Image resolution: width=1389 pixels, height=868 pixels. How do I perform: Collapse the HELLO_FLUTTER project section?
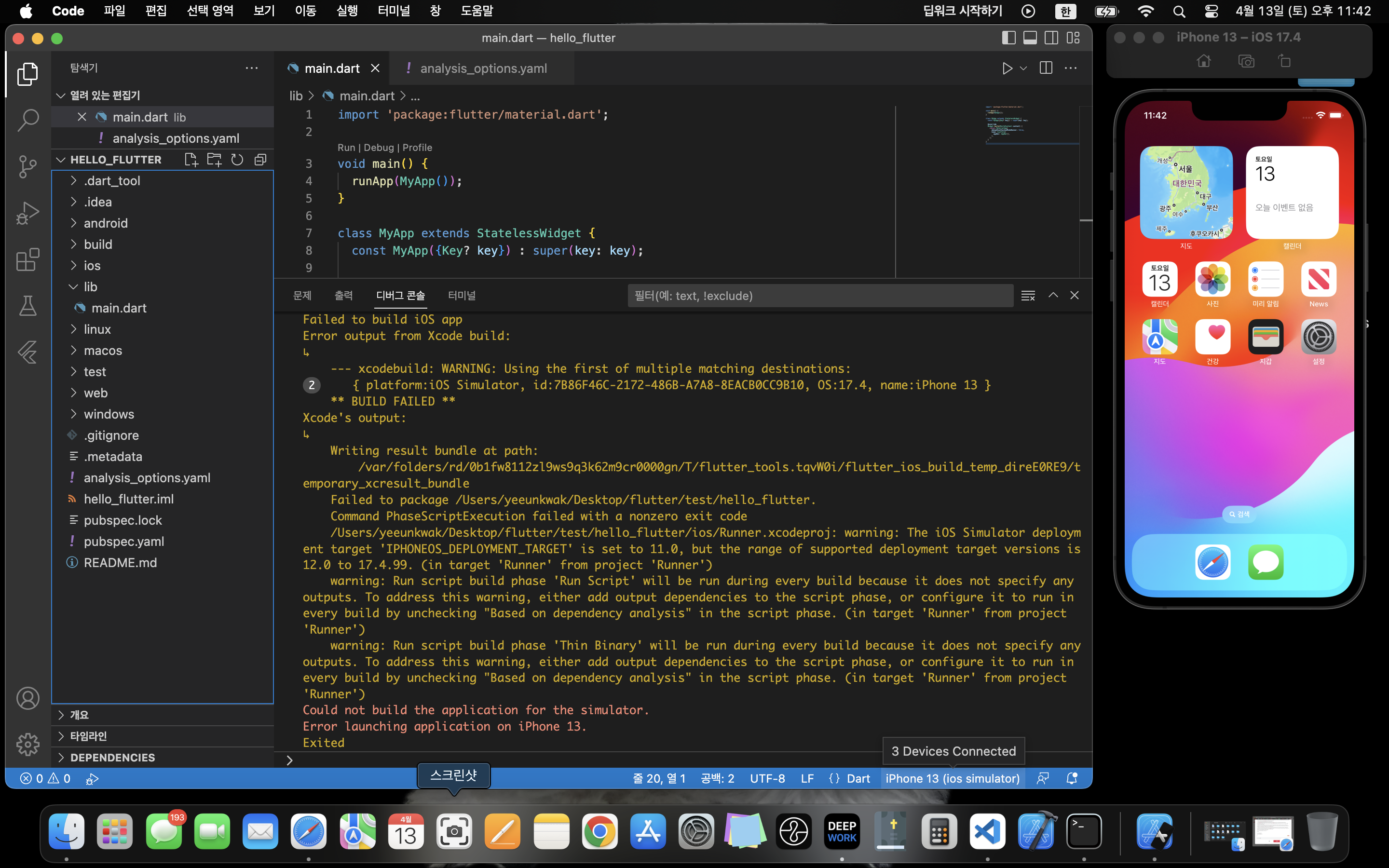[116, 160]
